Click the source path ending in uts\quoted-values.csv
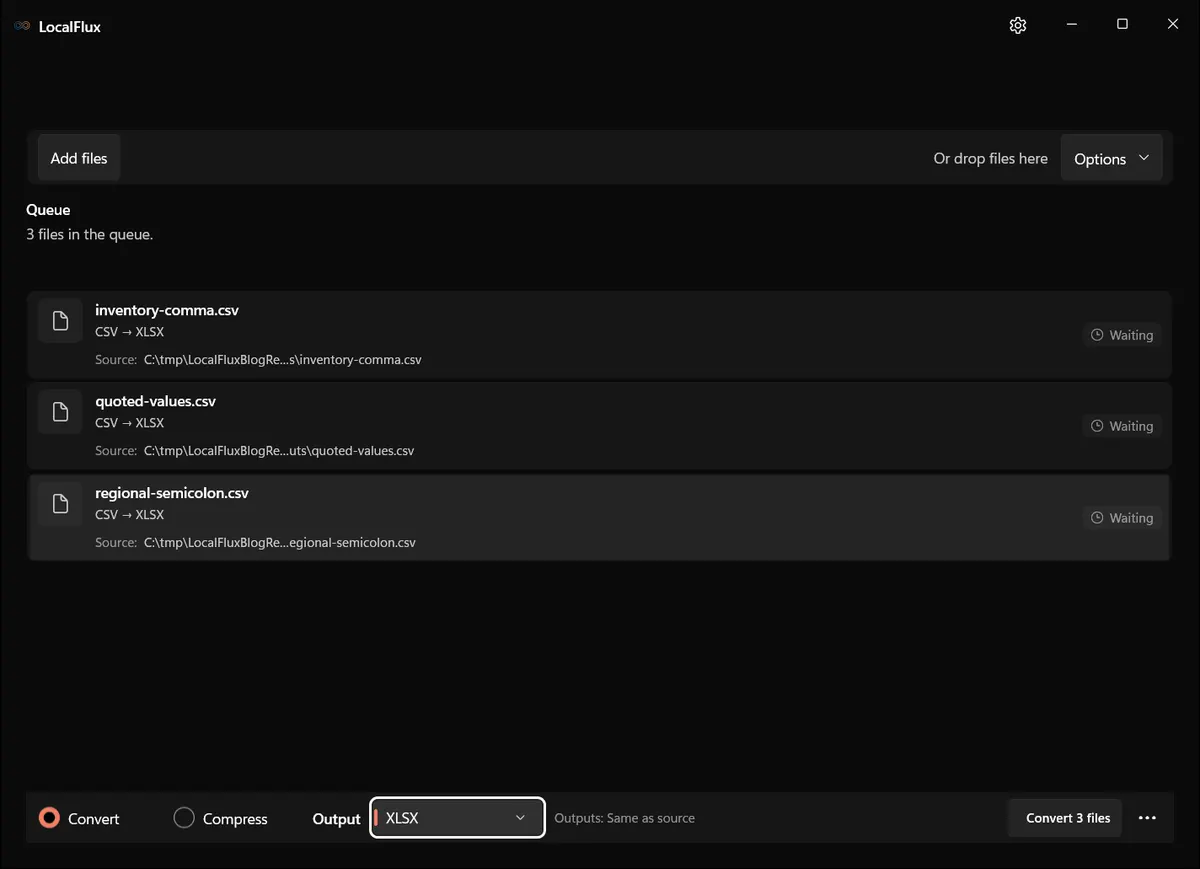This screenshot has height=869, width=1200. point(279,451)
